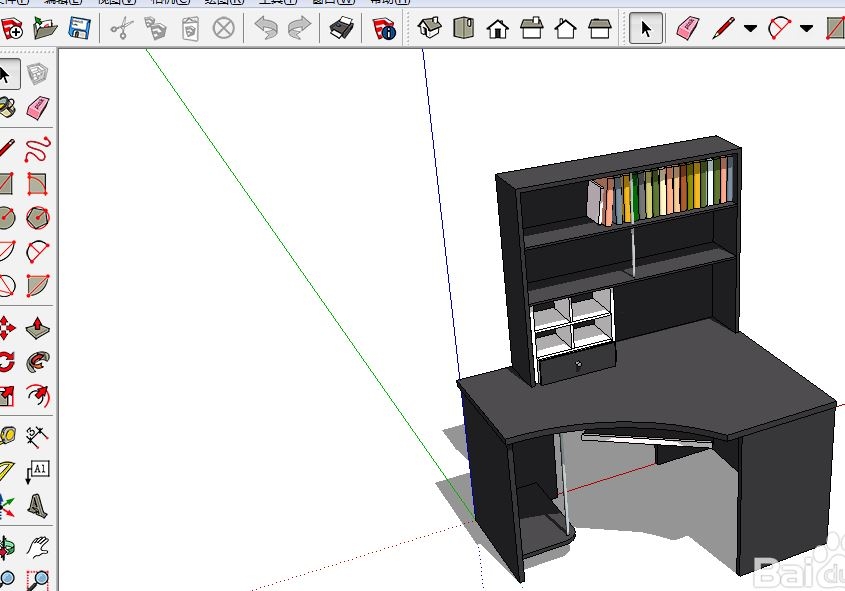Click the Make Component icon in the left toolbar
Screen dimensions: 845x591
[37, 74]
